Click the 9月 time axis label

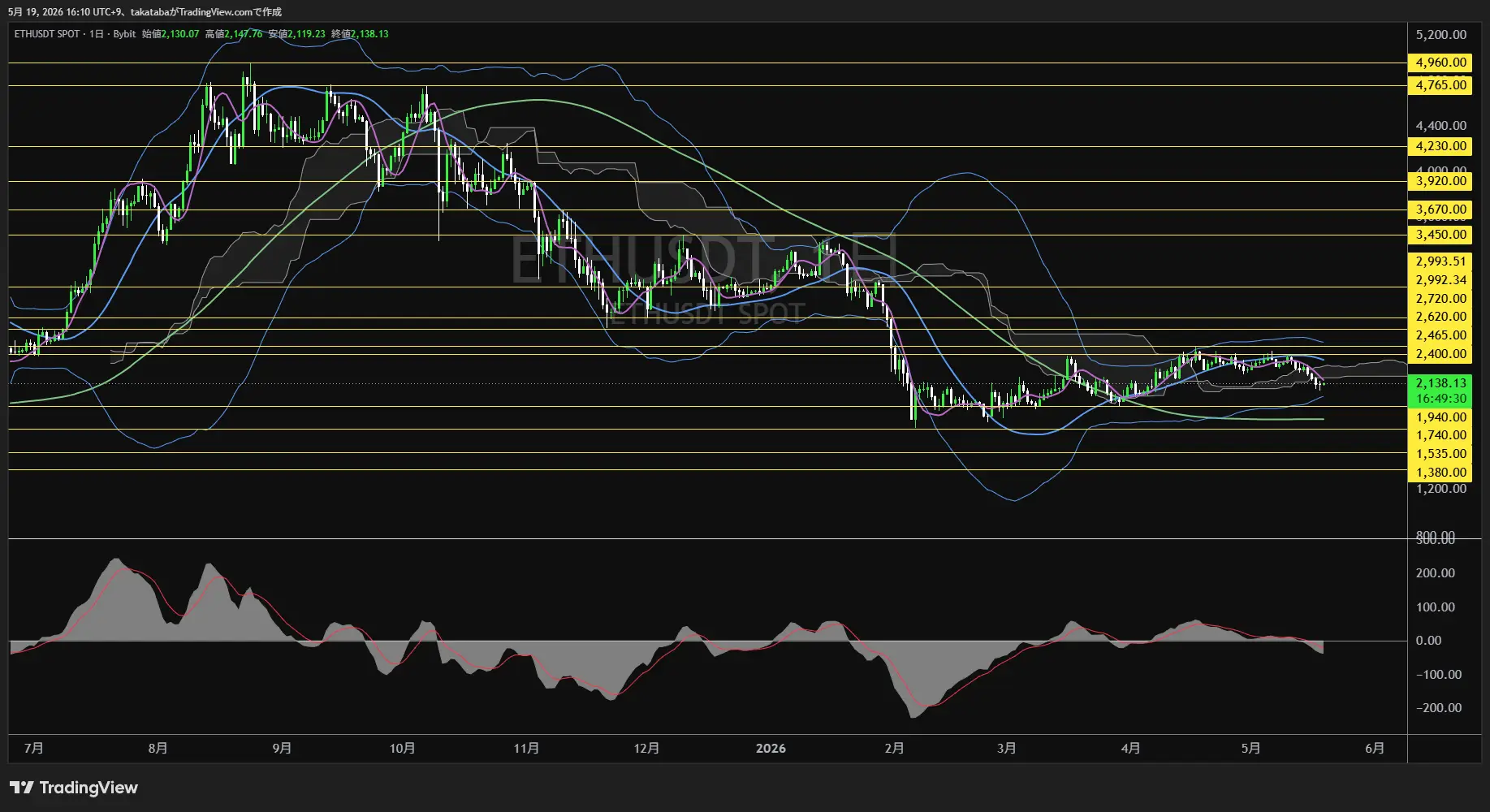(x=282, y=749)
